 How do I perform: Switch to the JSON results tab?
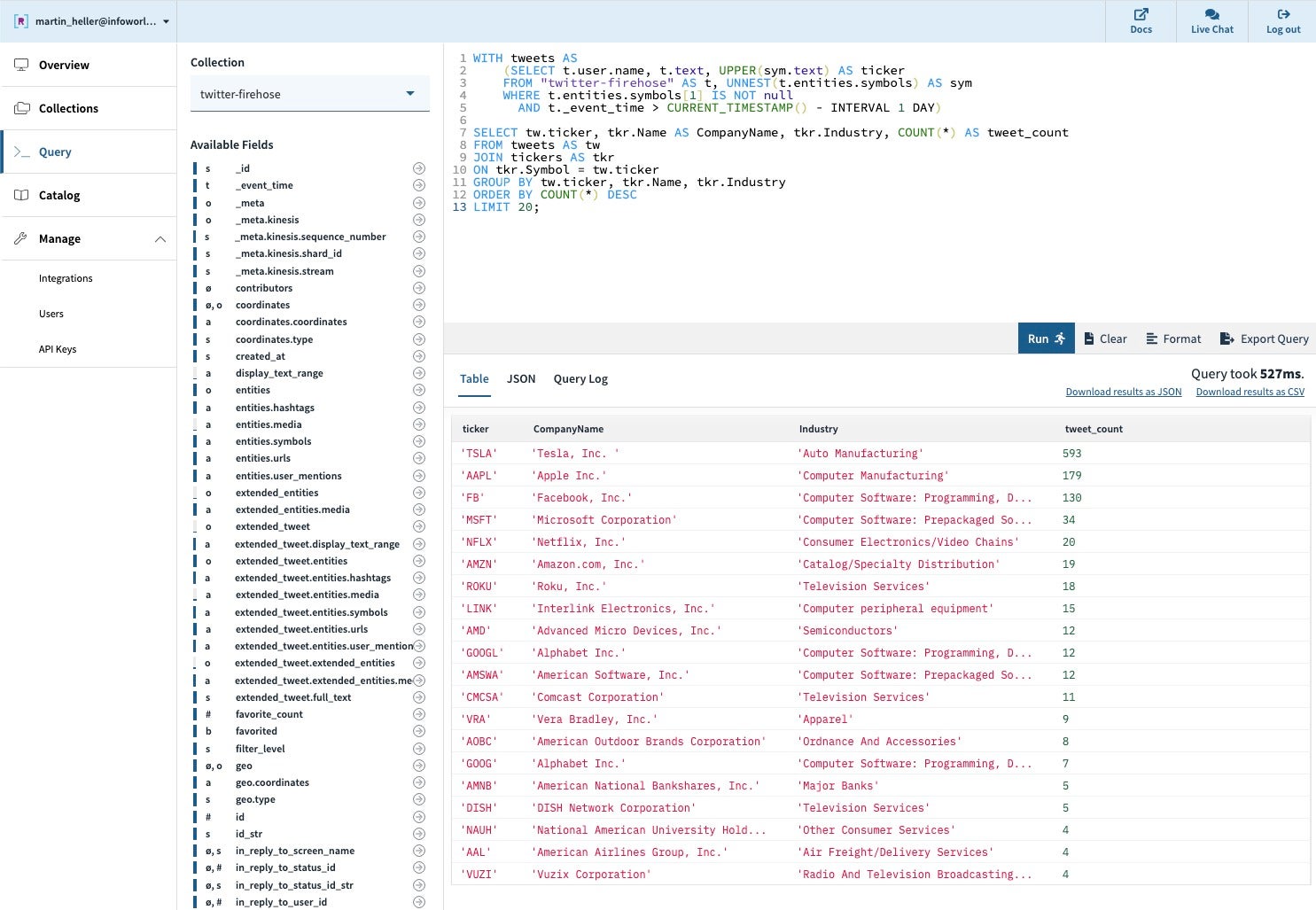521,378
